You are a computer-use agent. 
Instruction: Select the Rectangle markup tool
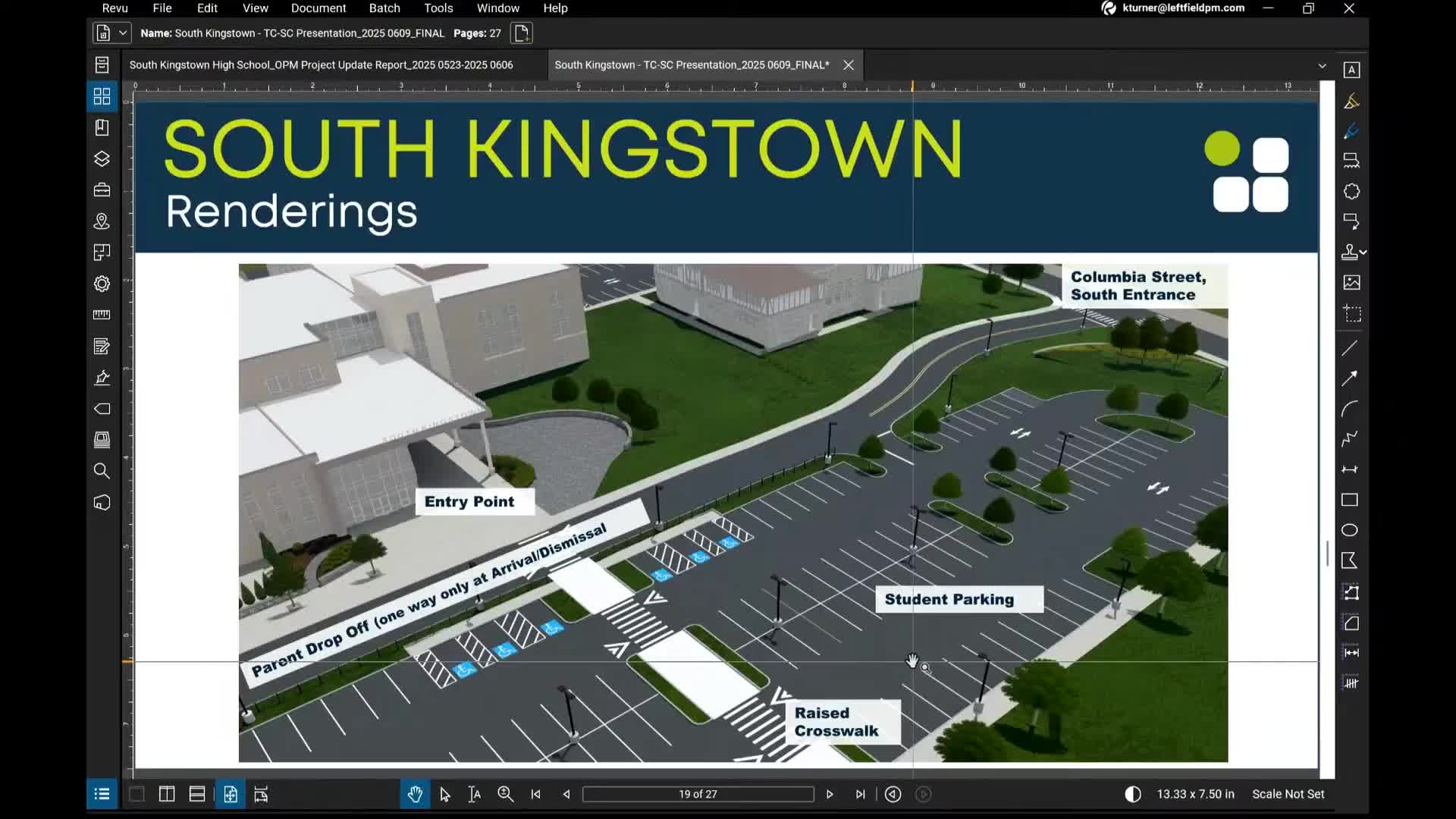[x=1350, y=500]
